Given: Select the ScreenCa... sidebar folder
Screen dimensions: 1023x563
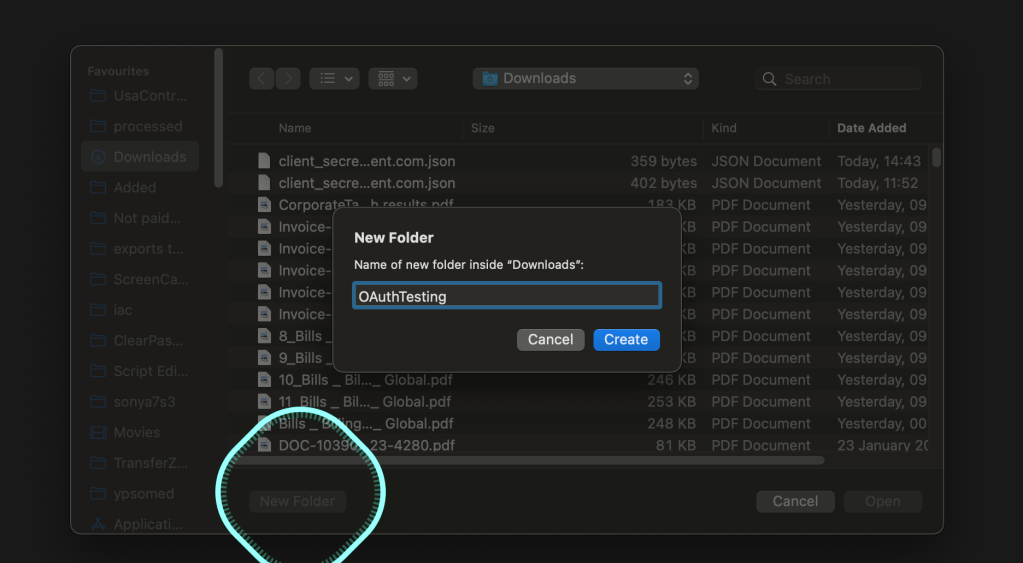Looking at the screenshot, I should coord(140,279).
